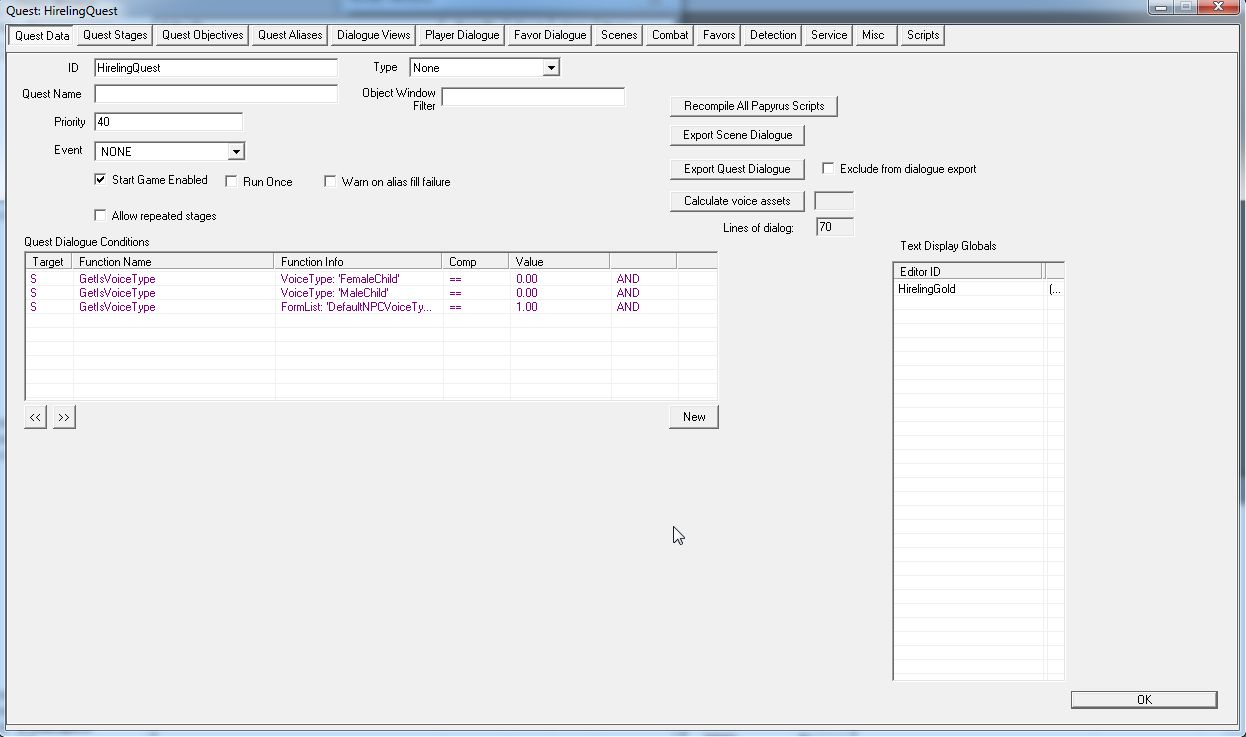Click Export Scene Dialogue button
The height and width of the screenshot is (737, 1246).
(738, 135)
